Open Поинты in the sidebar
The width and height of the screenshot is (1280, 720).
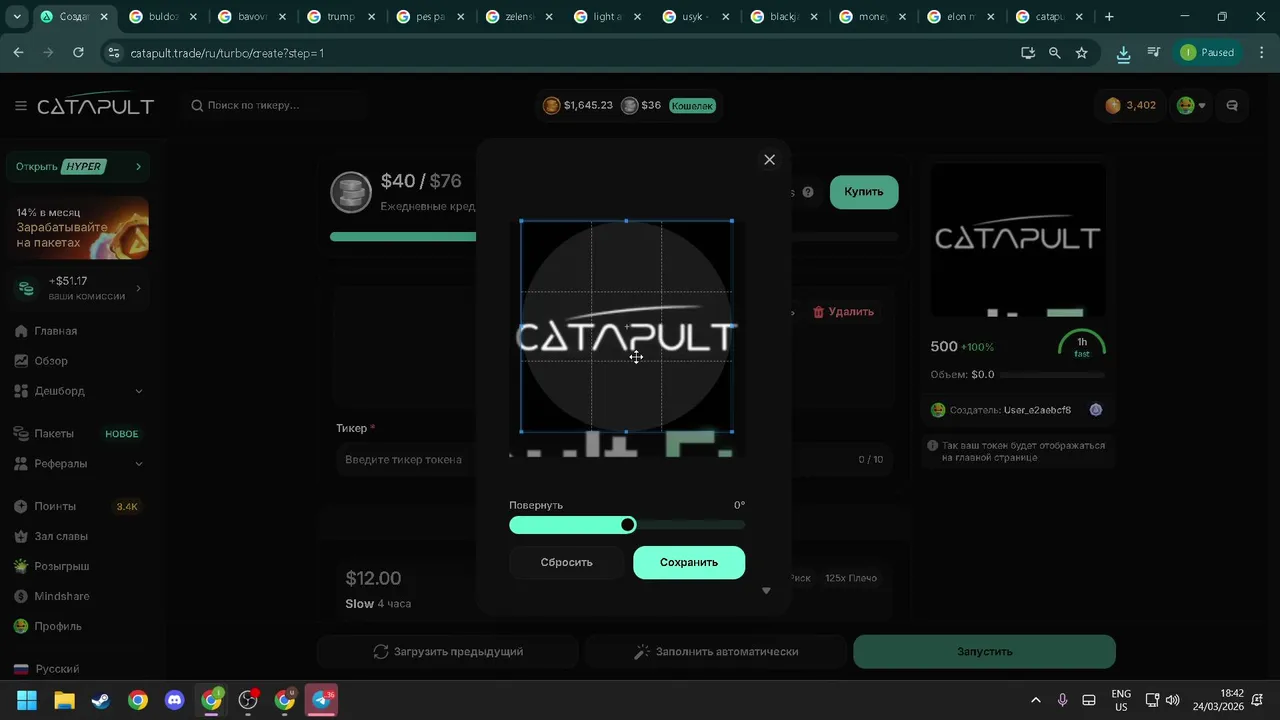pos(55,507)
